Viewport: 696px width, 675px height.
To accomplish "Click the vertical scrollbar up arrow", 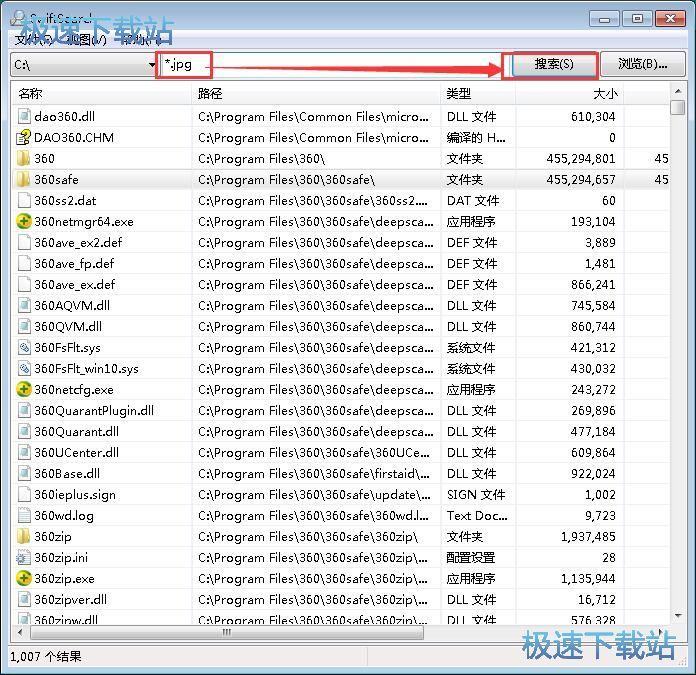I will [x=678, y=91].
